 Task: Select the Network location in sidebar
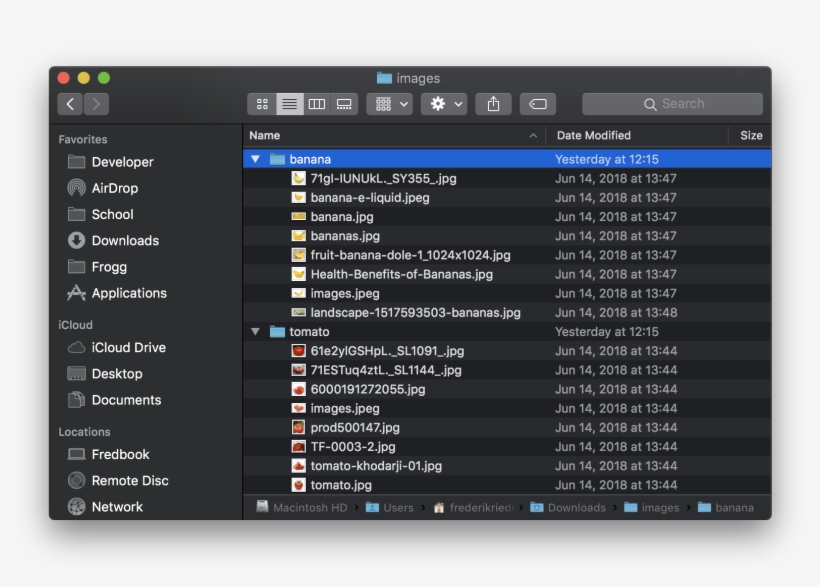coord(119,507)
